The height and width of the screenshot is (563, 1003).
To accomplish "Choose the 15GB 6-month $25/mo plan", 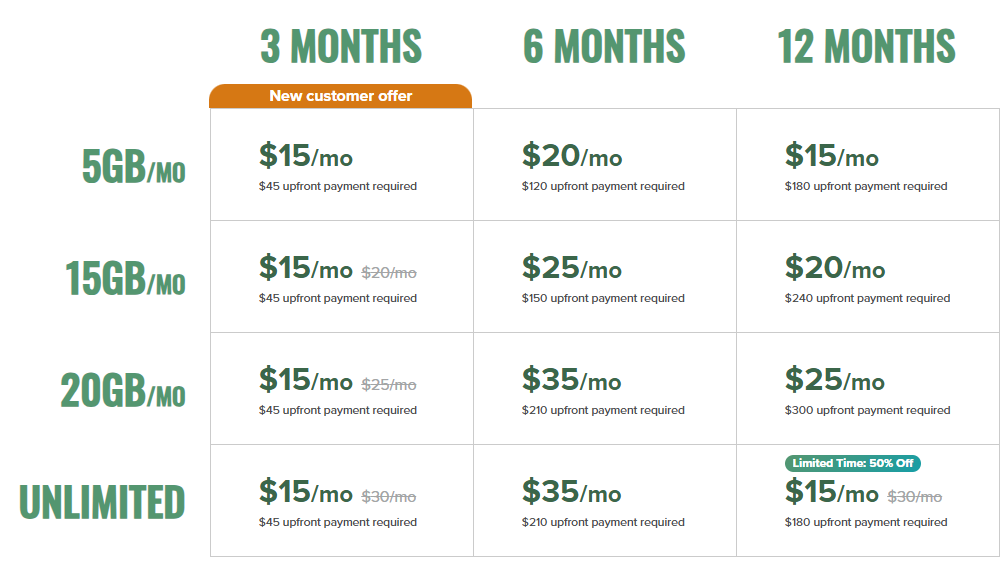I will point(604,276).
